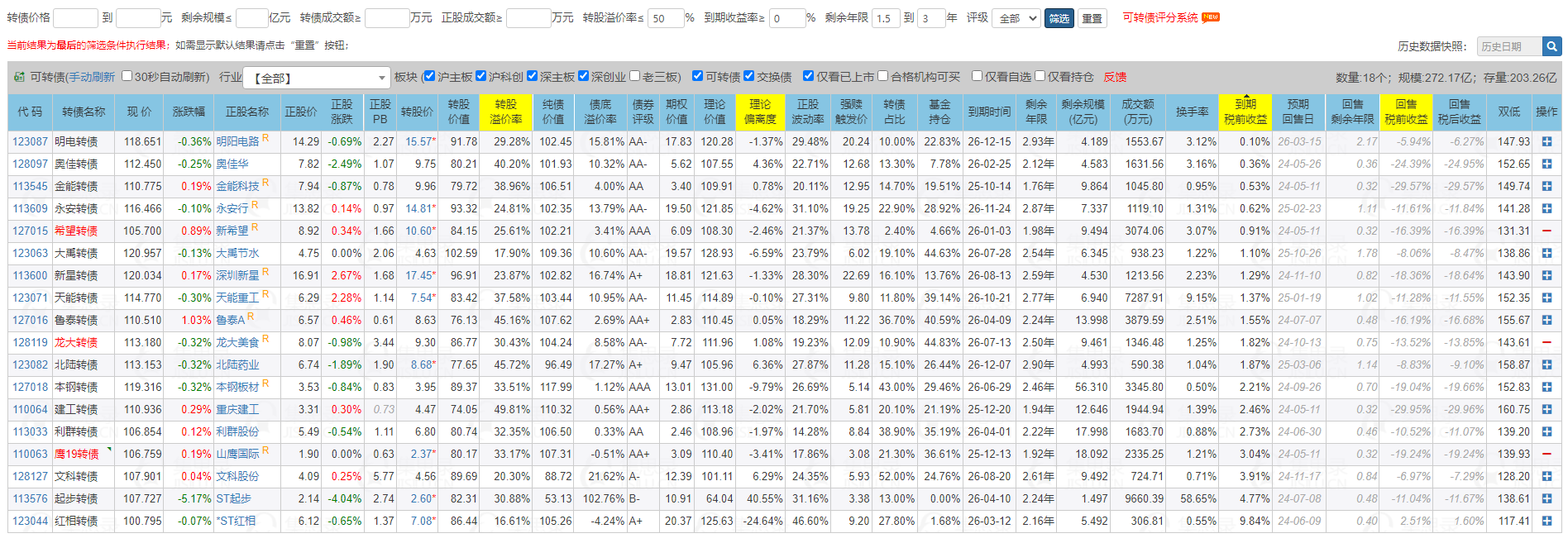1568x543 pixels.
Task: Toggle the 仅看已上市 checkbox
Action: [x=808, y=76]
